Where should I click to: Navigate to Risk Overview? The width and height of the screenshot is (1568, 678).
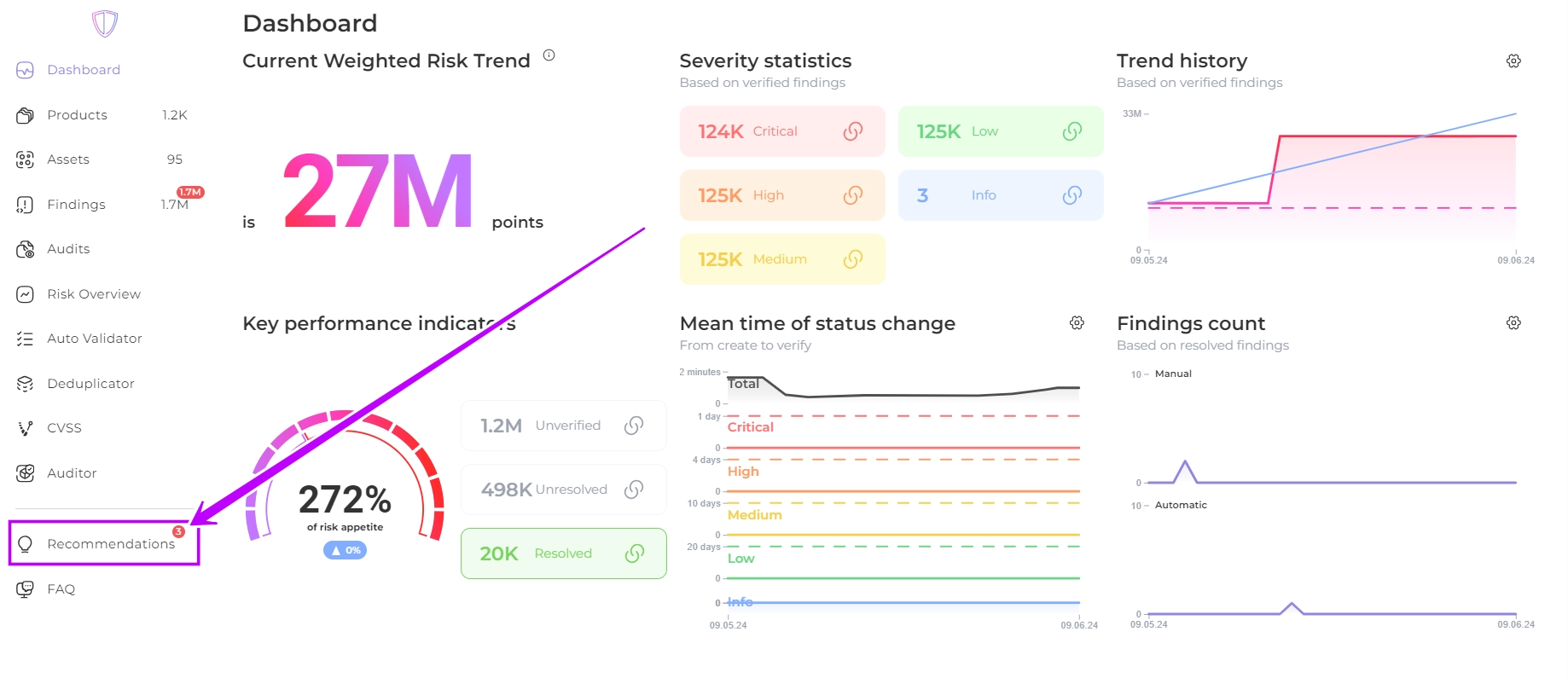[x=94, y=294]
